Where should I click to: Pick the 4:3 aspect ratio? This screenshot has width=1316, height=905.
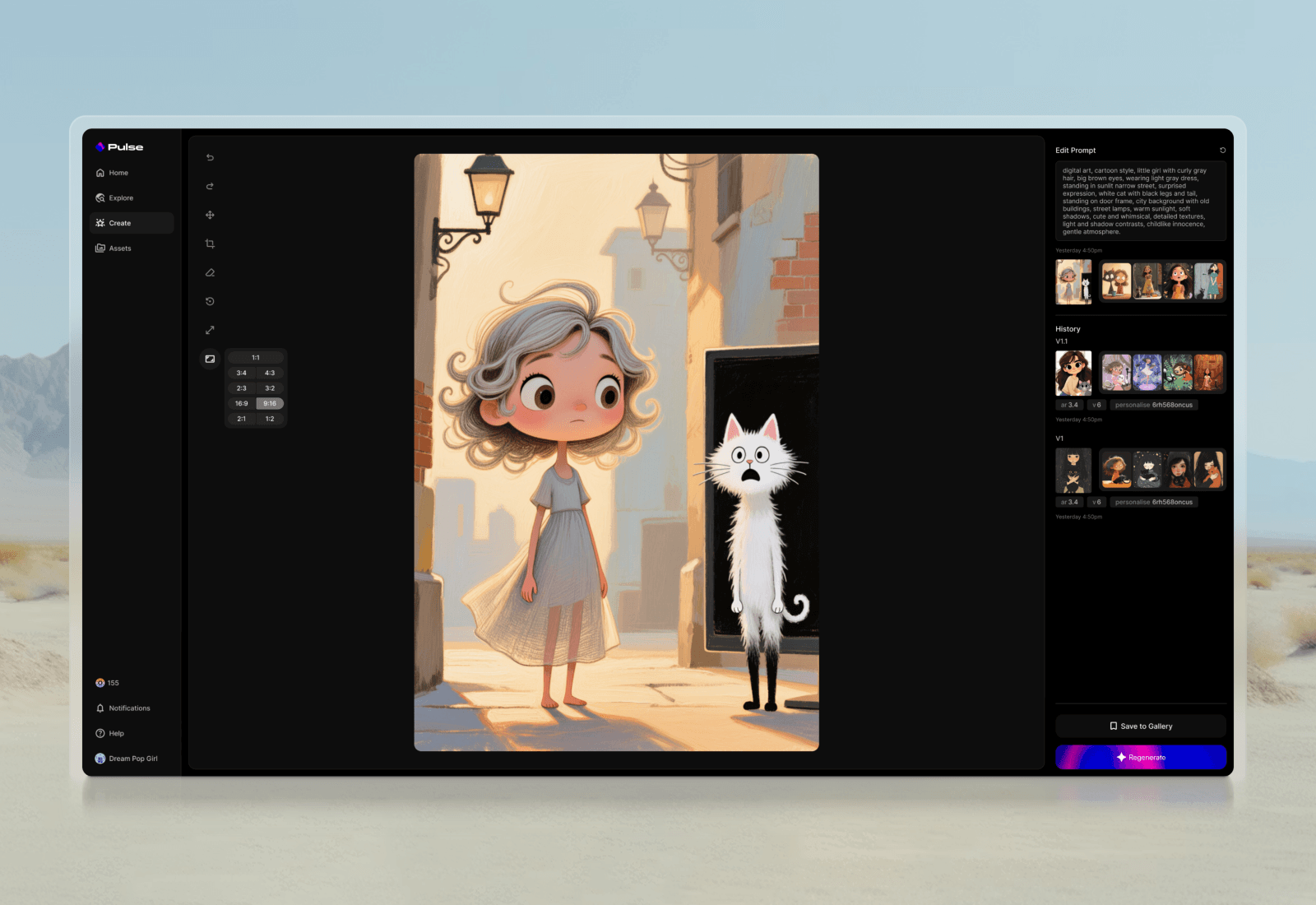click(x=270, y=374)
